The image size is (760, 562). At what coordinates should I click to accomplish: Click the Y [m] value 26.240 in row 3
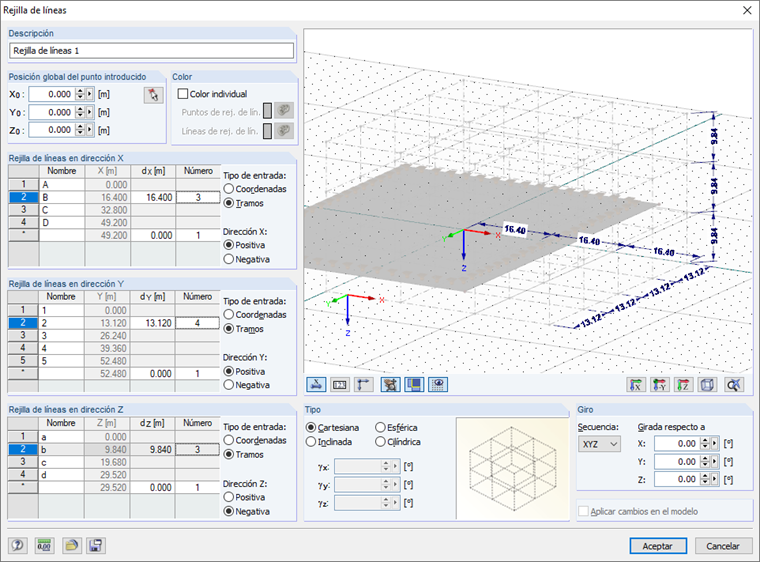[x=107, y=336]
